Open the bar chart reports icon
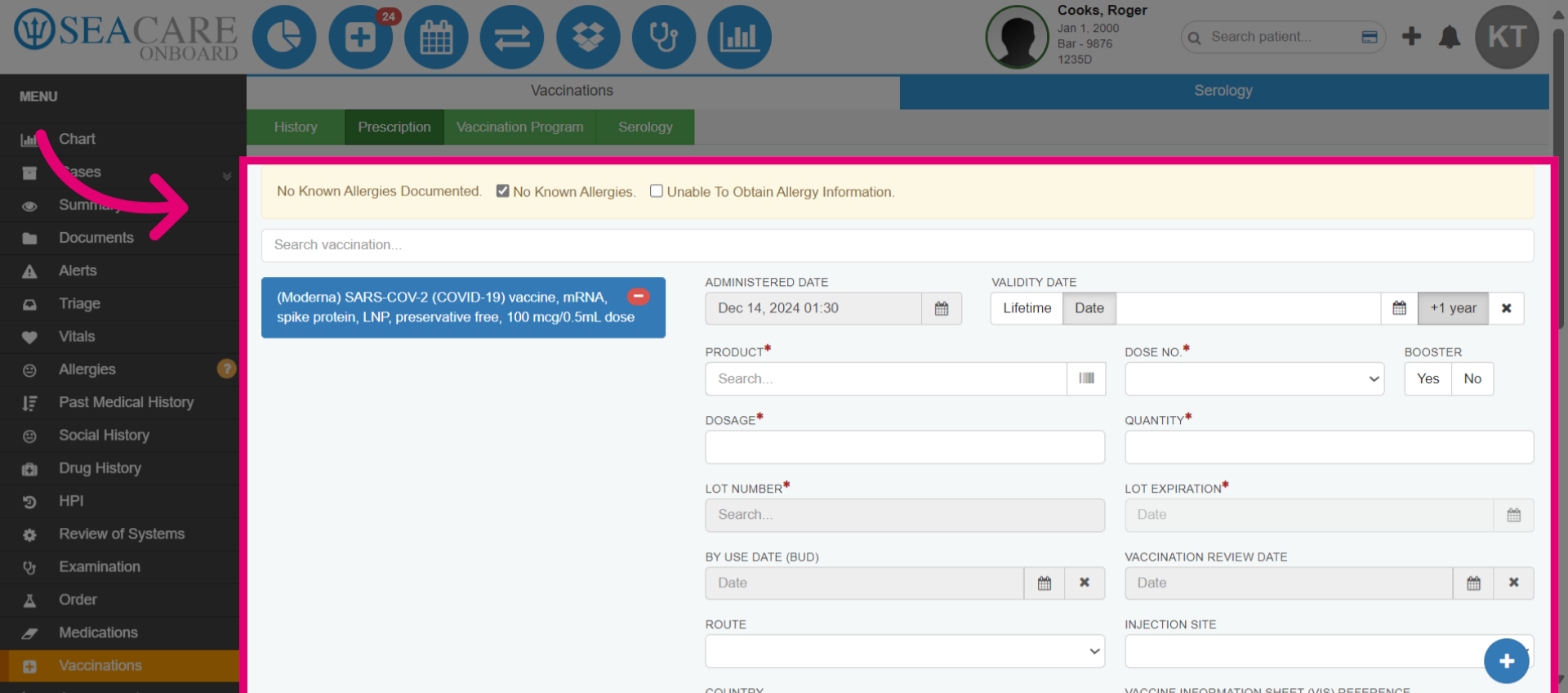Image resolution: width=1568 pixels, height=693 pixels. click(x=739, y=37)
